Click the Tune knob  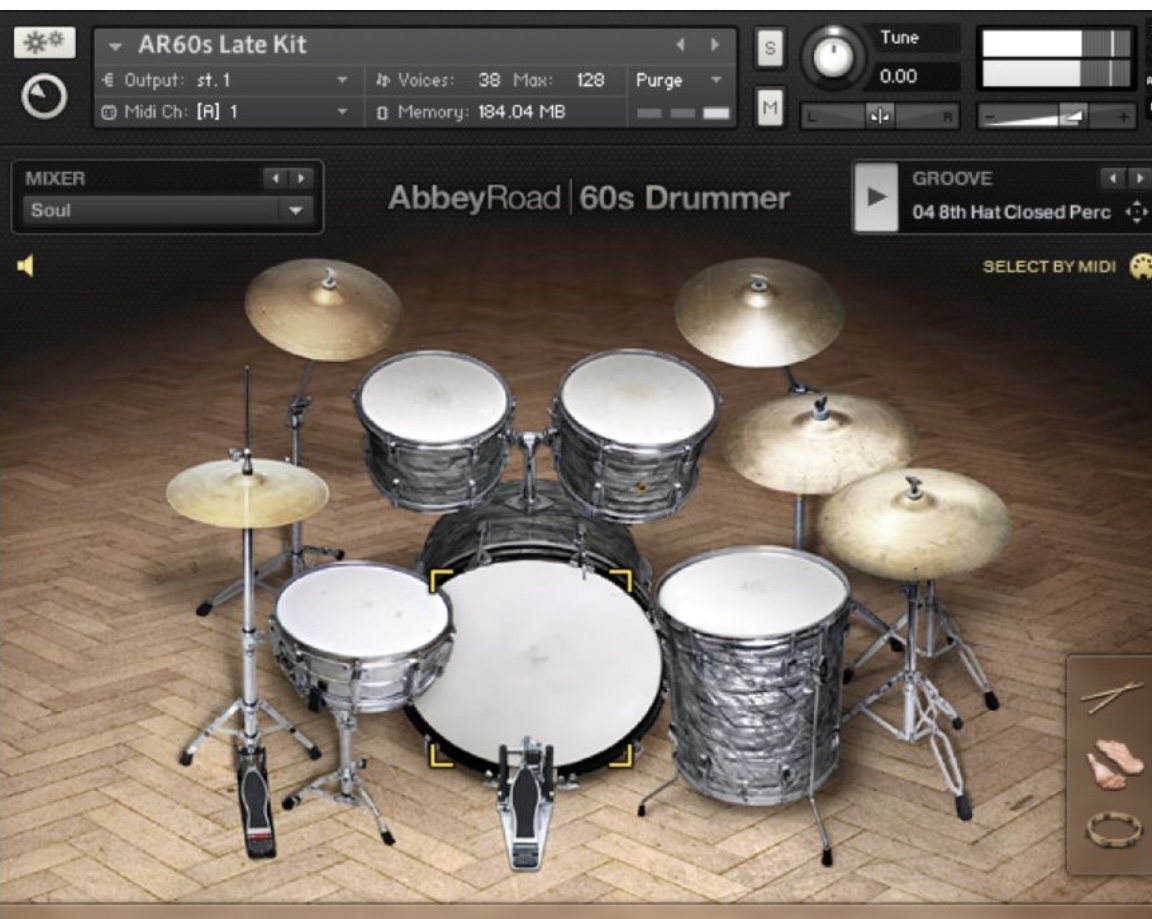point(832,57)
